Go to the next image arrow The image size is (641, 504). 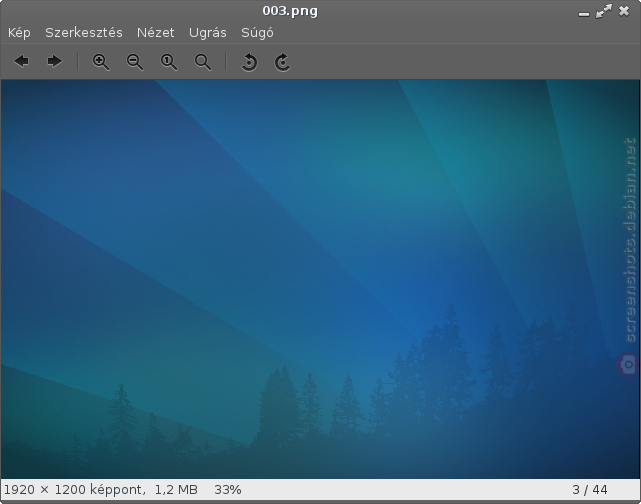point(54,62)
